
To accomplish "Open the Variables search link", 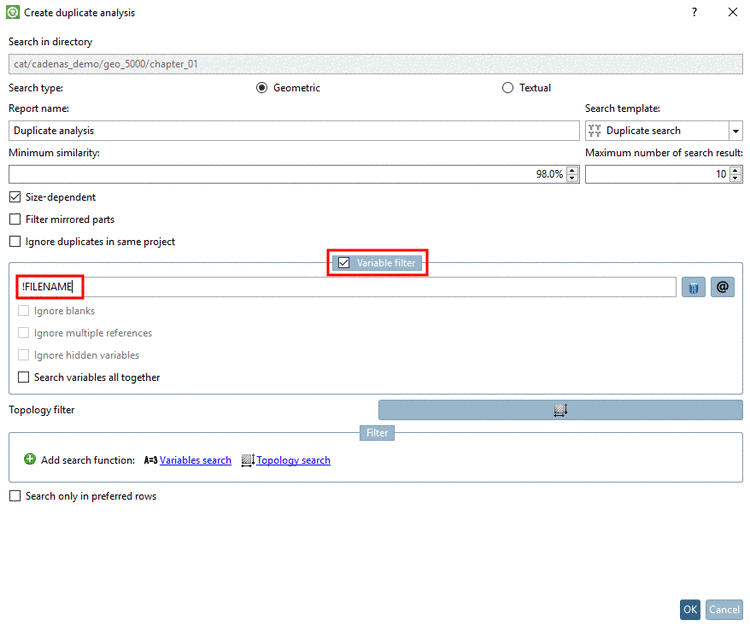I will [x=195, y=460].
